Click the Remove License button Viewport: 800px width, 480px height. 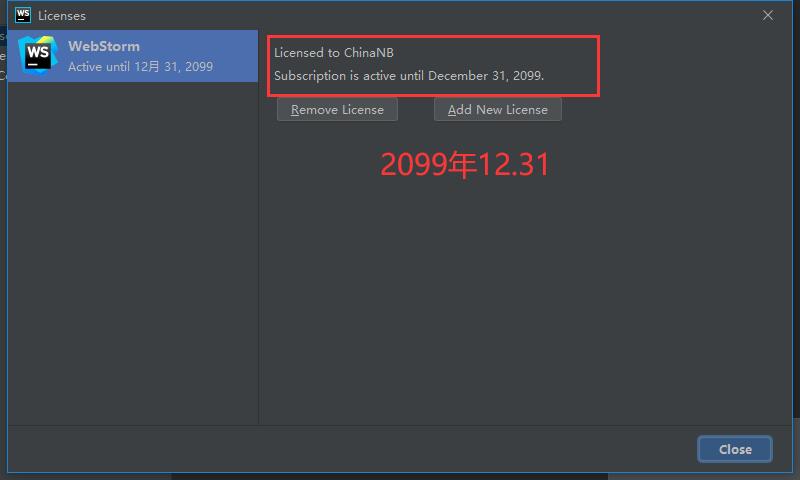(337, 110)
